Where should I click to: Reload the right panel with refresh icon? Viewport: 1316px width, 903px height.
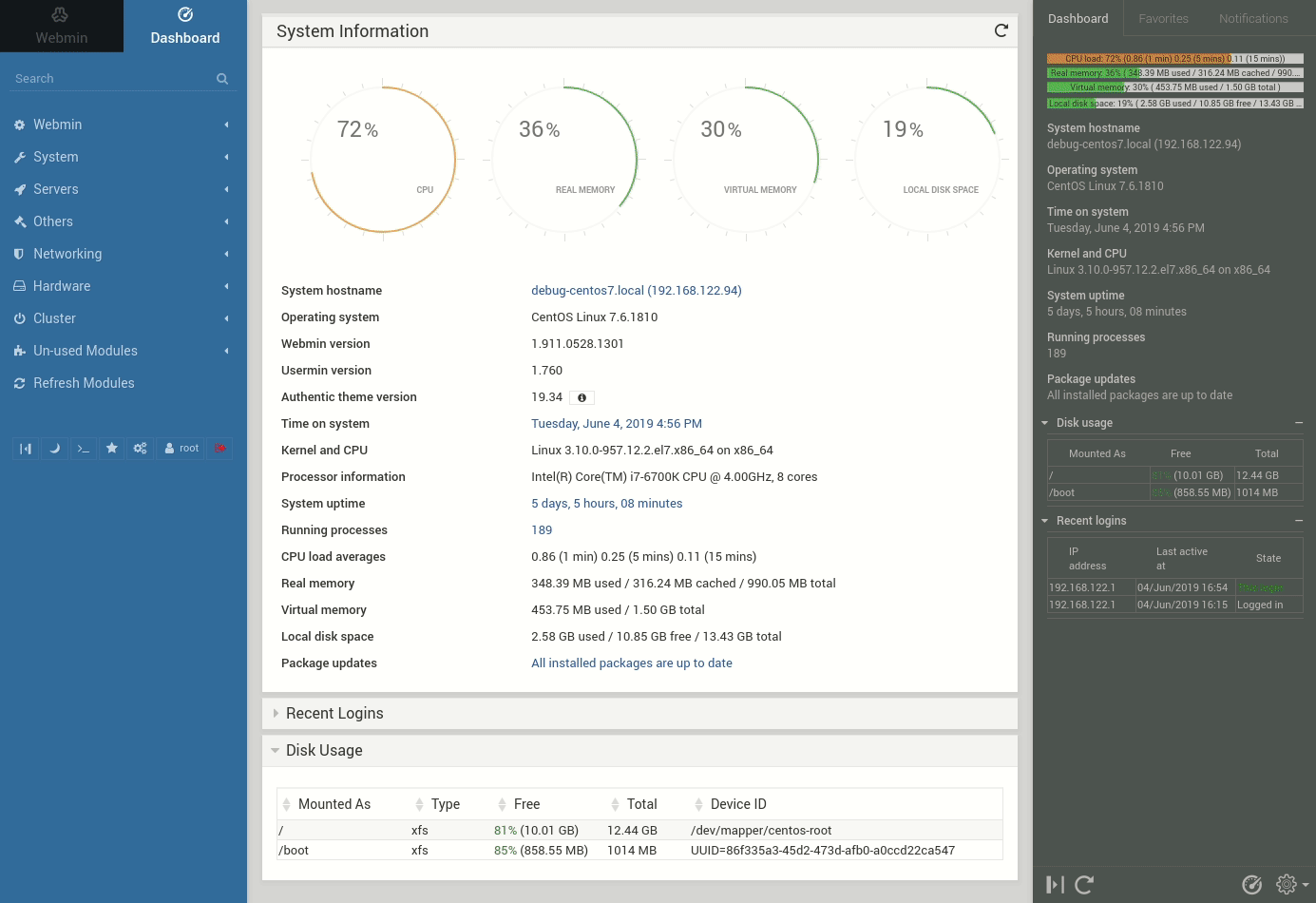tap(1084, 885)
